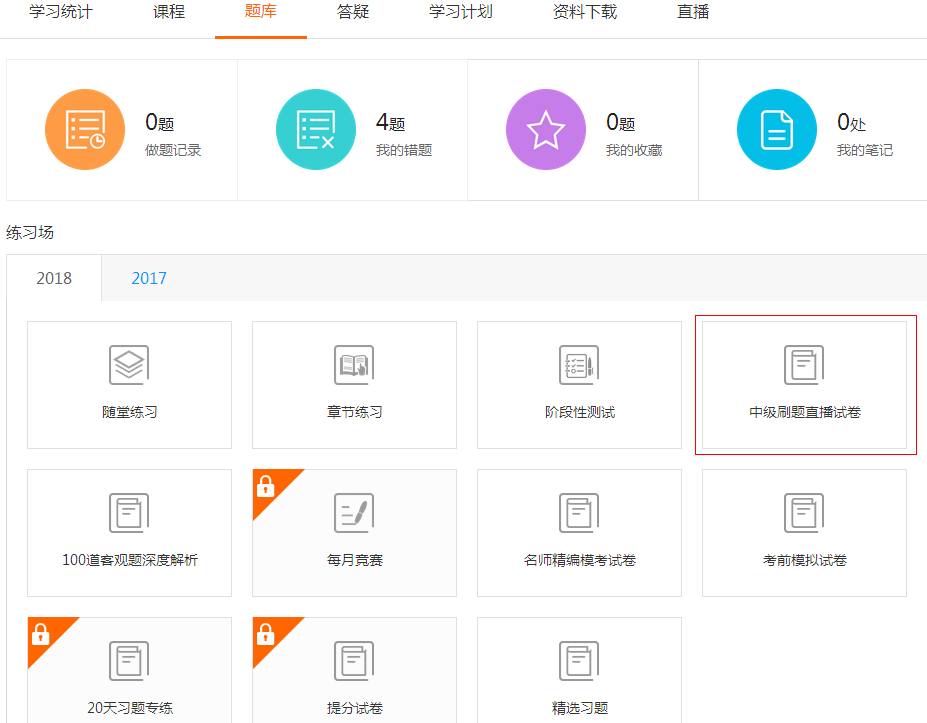Select the 我的收藏 star icon
This screenshot has width=927, height=723.
(x=546, y=129)
